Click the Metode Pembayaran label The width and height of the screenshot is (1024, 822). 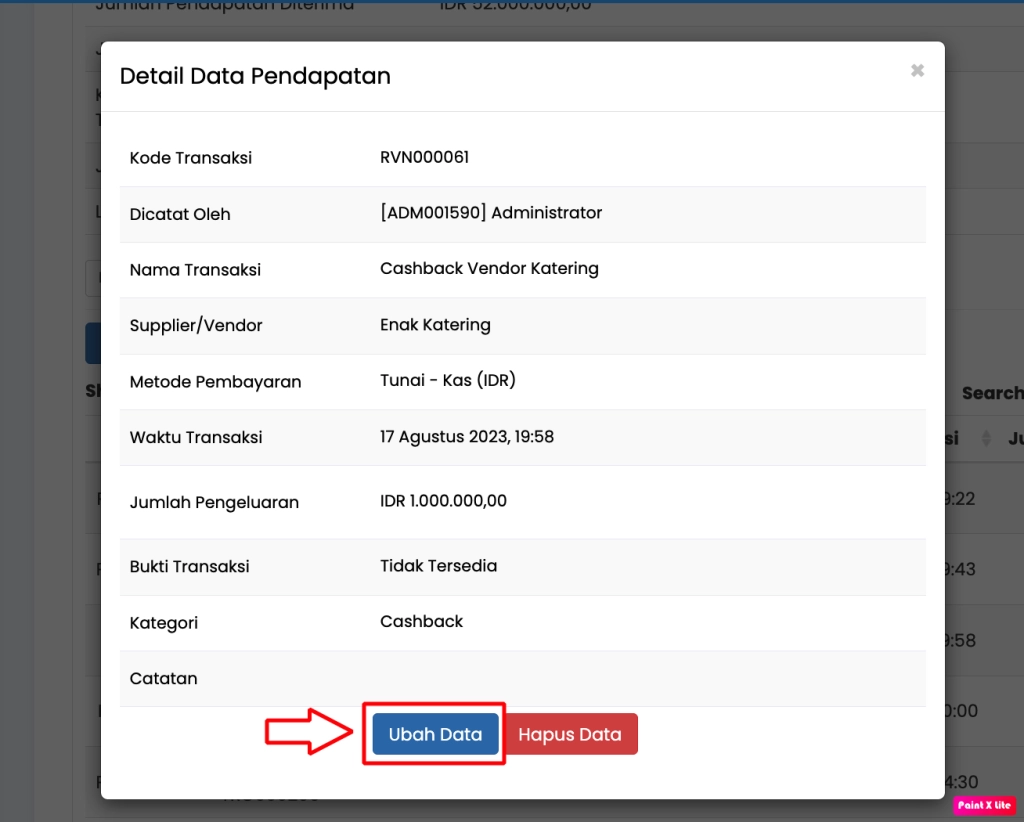(x=215, y=382)
